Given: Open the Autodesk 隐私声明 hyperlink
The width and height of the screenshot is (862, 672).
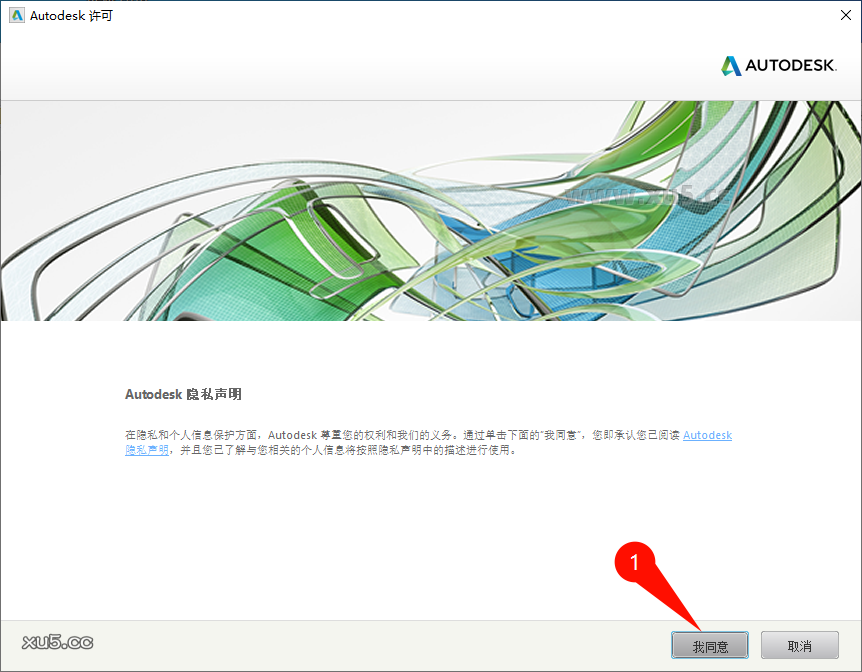Looking at the screenshot, I should coord(707,434).
